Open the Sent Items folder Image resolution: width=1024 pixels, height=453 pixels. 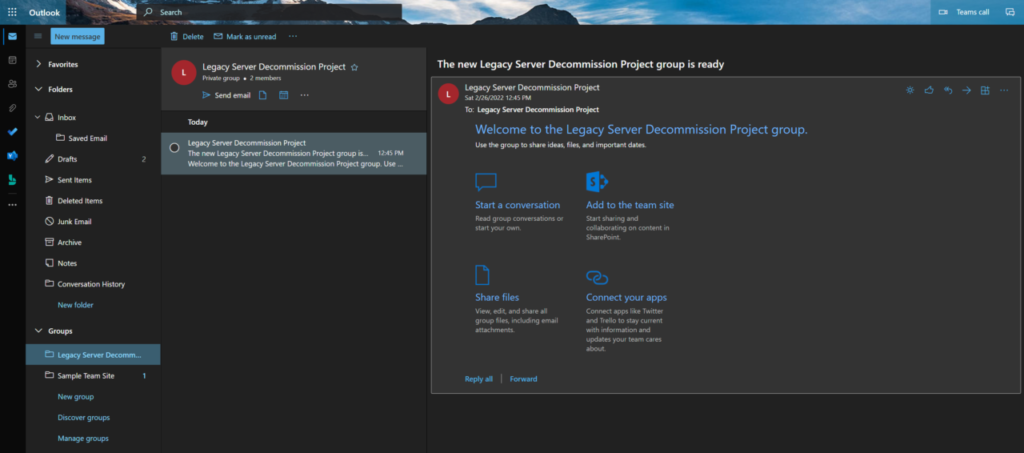click(75, 180)
